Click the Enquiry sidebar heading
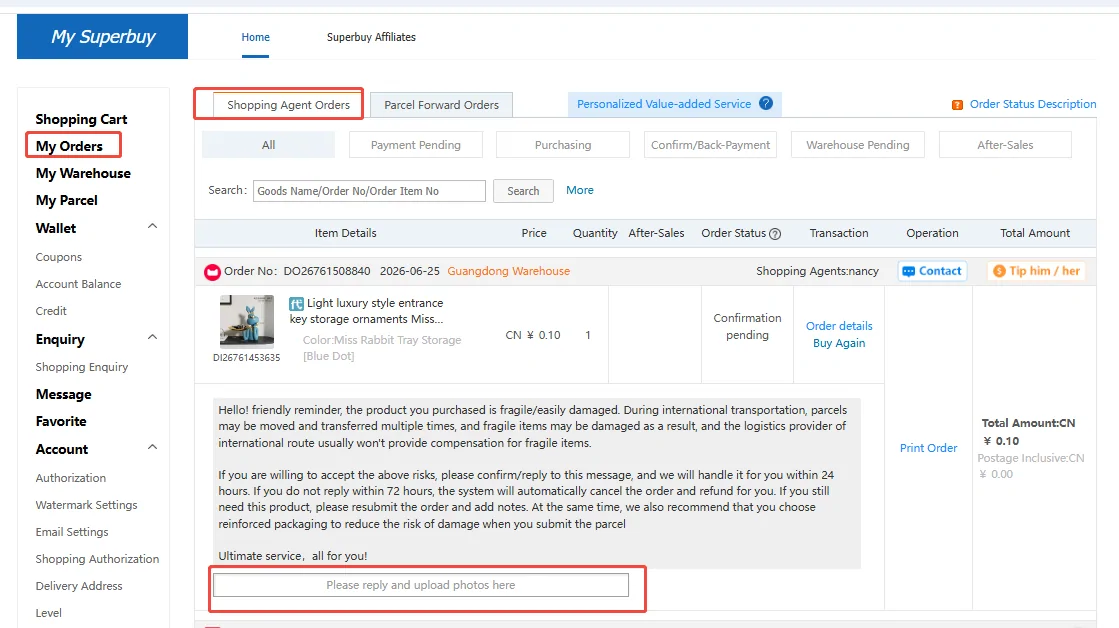This screenshot has width=1119, height=628. tap(60, 340)
